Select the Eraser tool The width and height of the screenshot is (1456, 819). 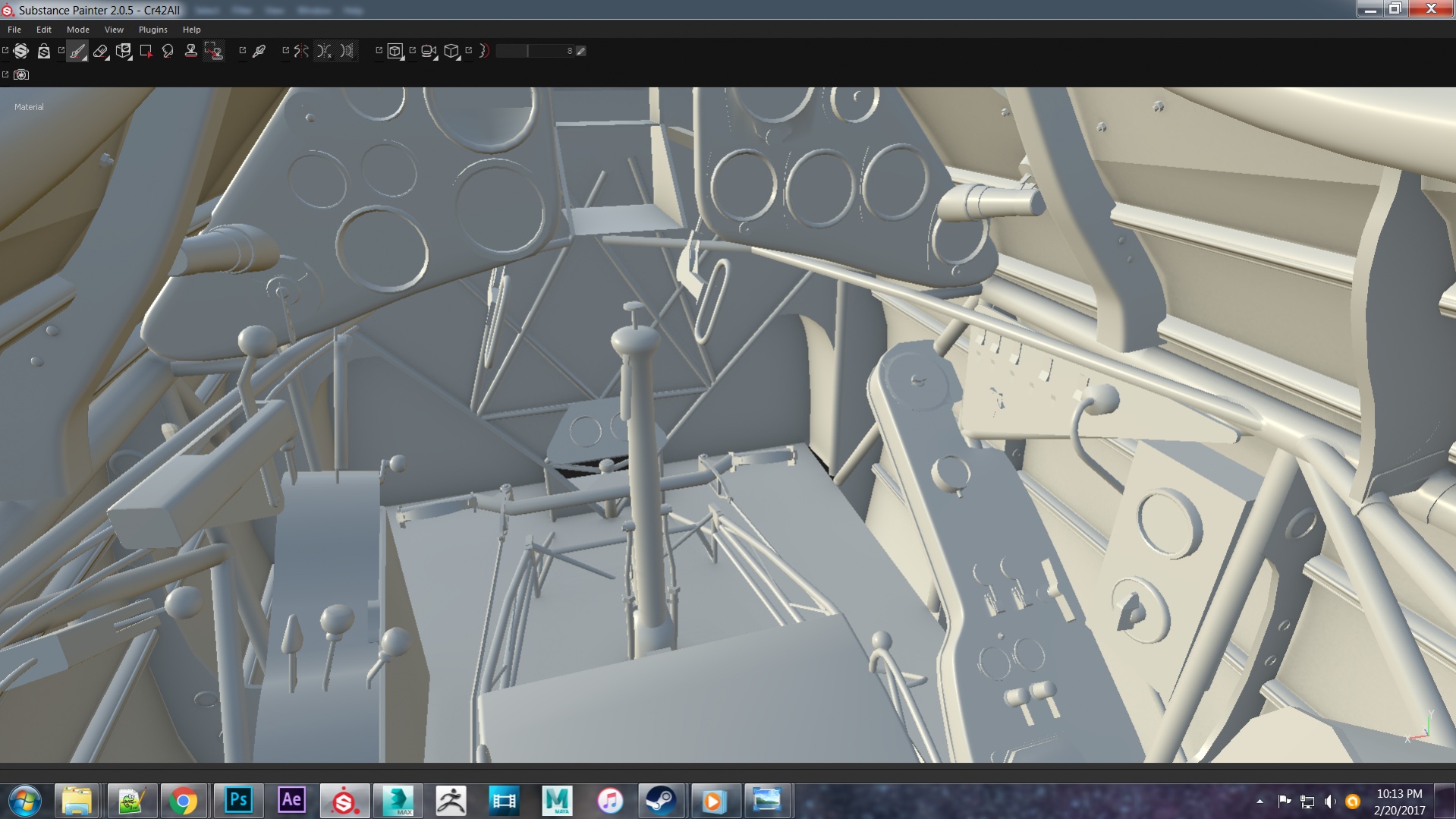(x=100, y=51)
